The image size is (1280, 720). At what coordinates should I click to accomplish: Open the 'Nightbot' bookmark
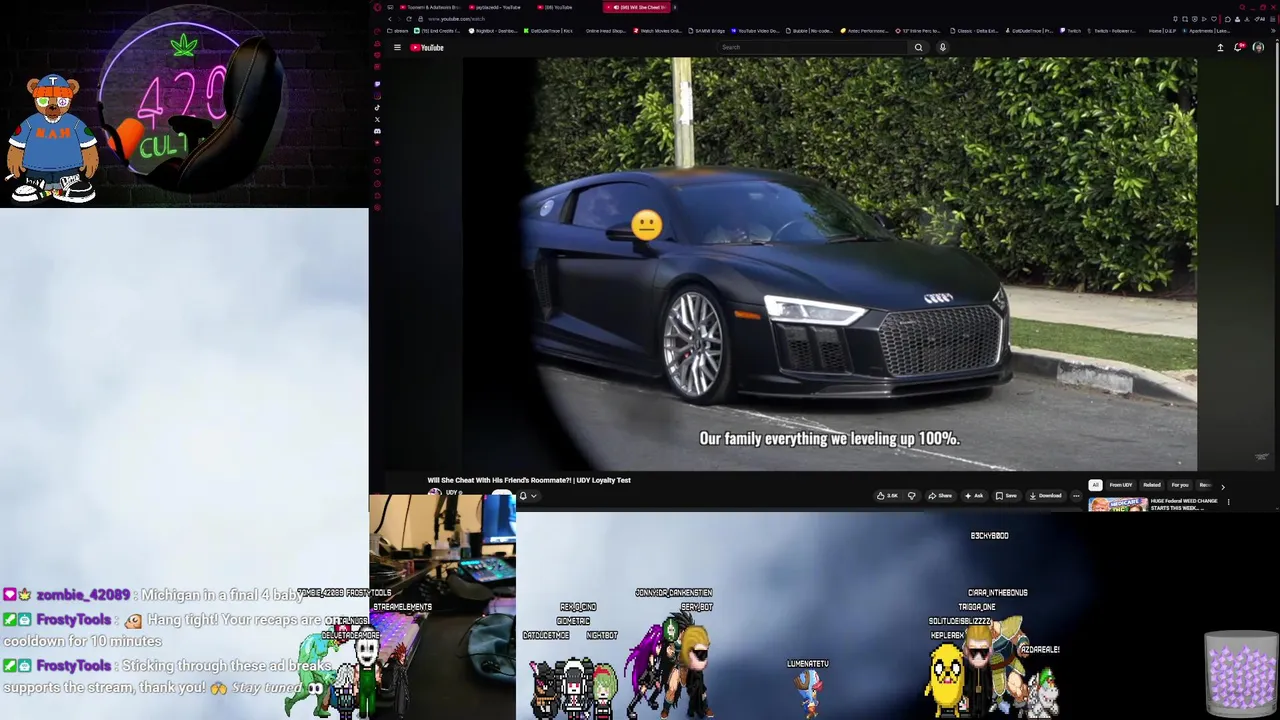coord(493,31)
